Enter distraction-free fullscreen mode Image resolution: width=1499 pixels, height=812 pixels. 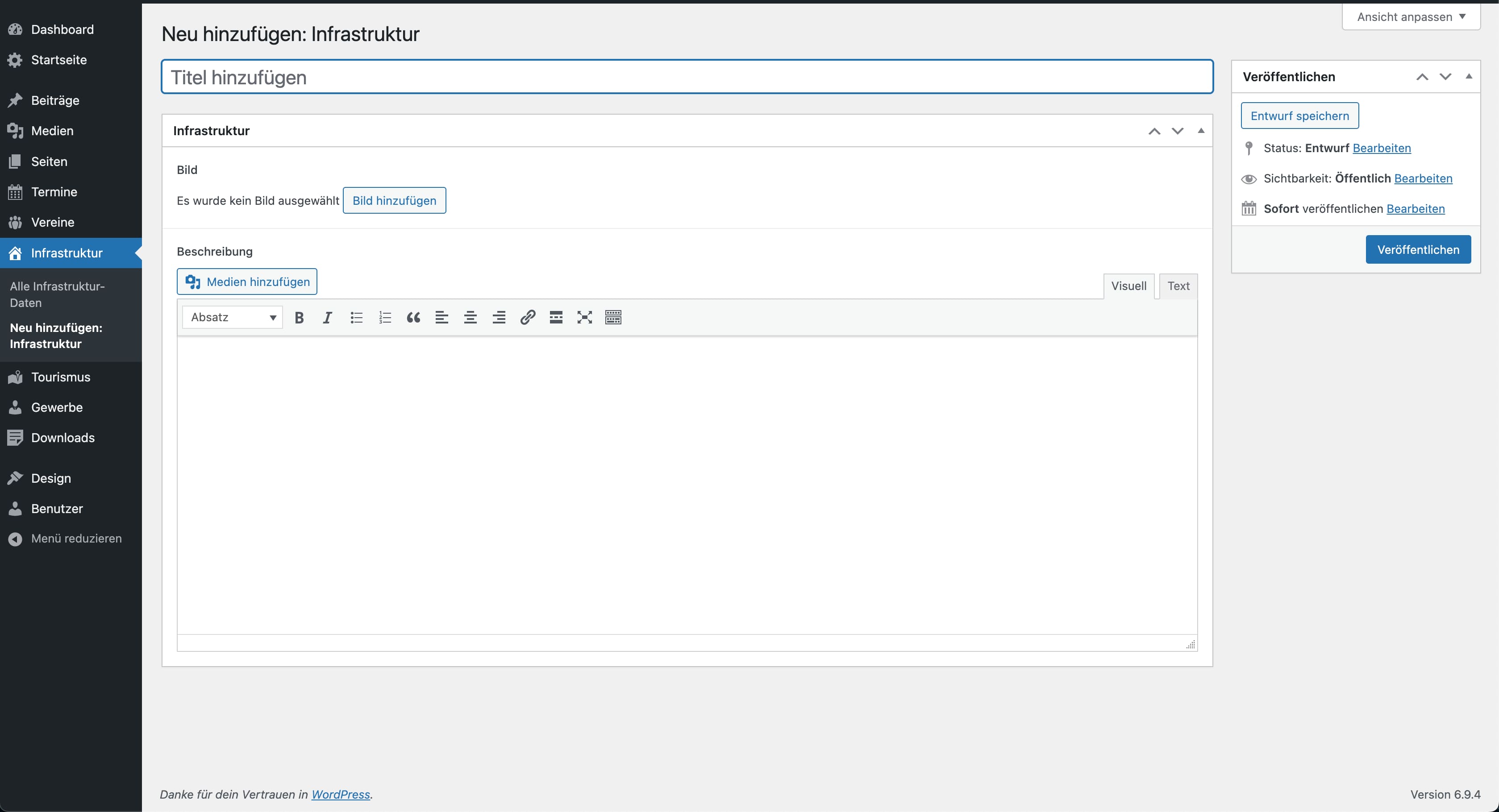pyautogui.click(x=584, y=318)
